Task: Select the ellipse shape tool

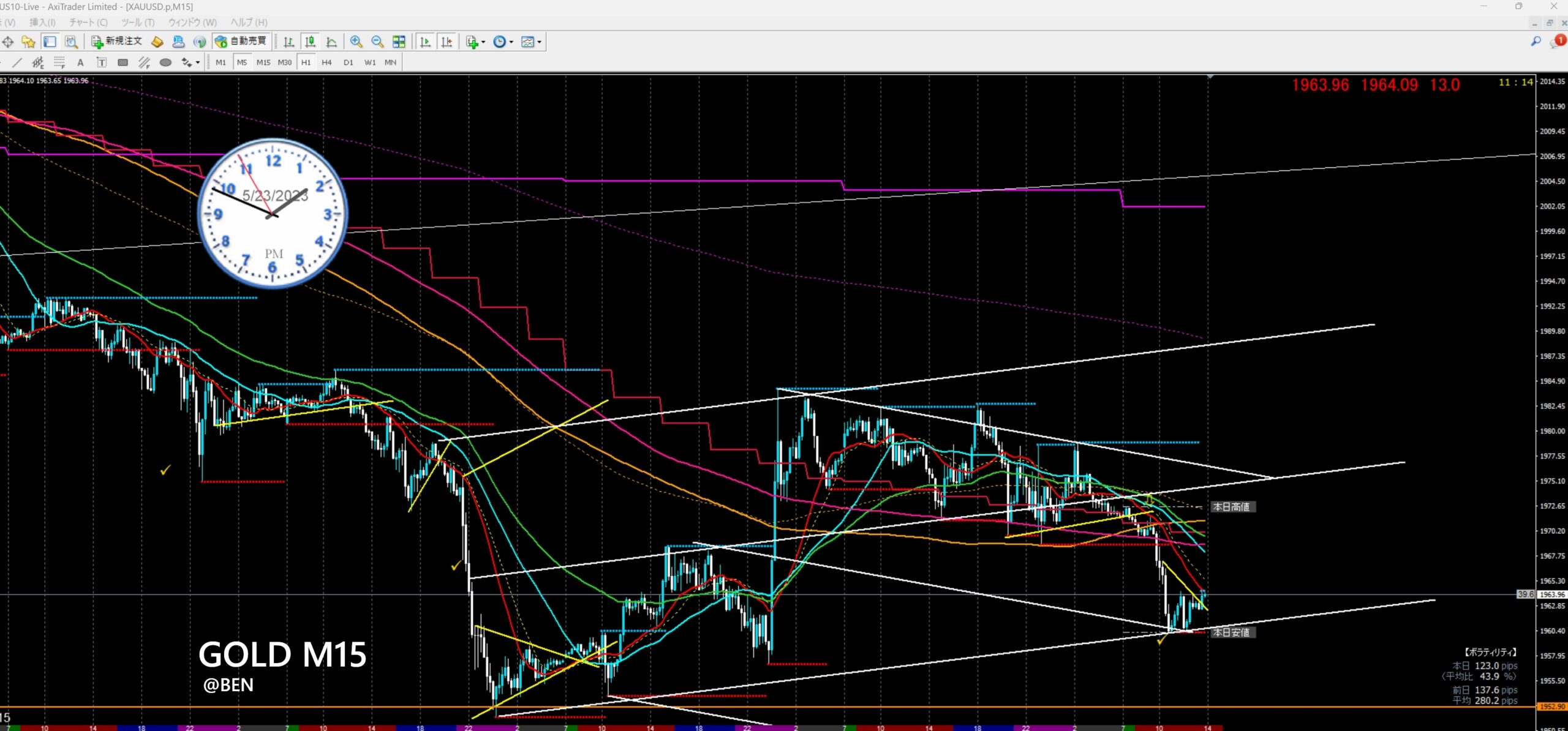Action: (165, 62)
